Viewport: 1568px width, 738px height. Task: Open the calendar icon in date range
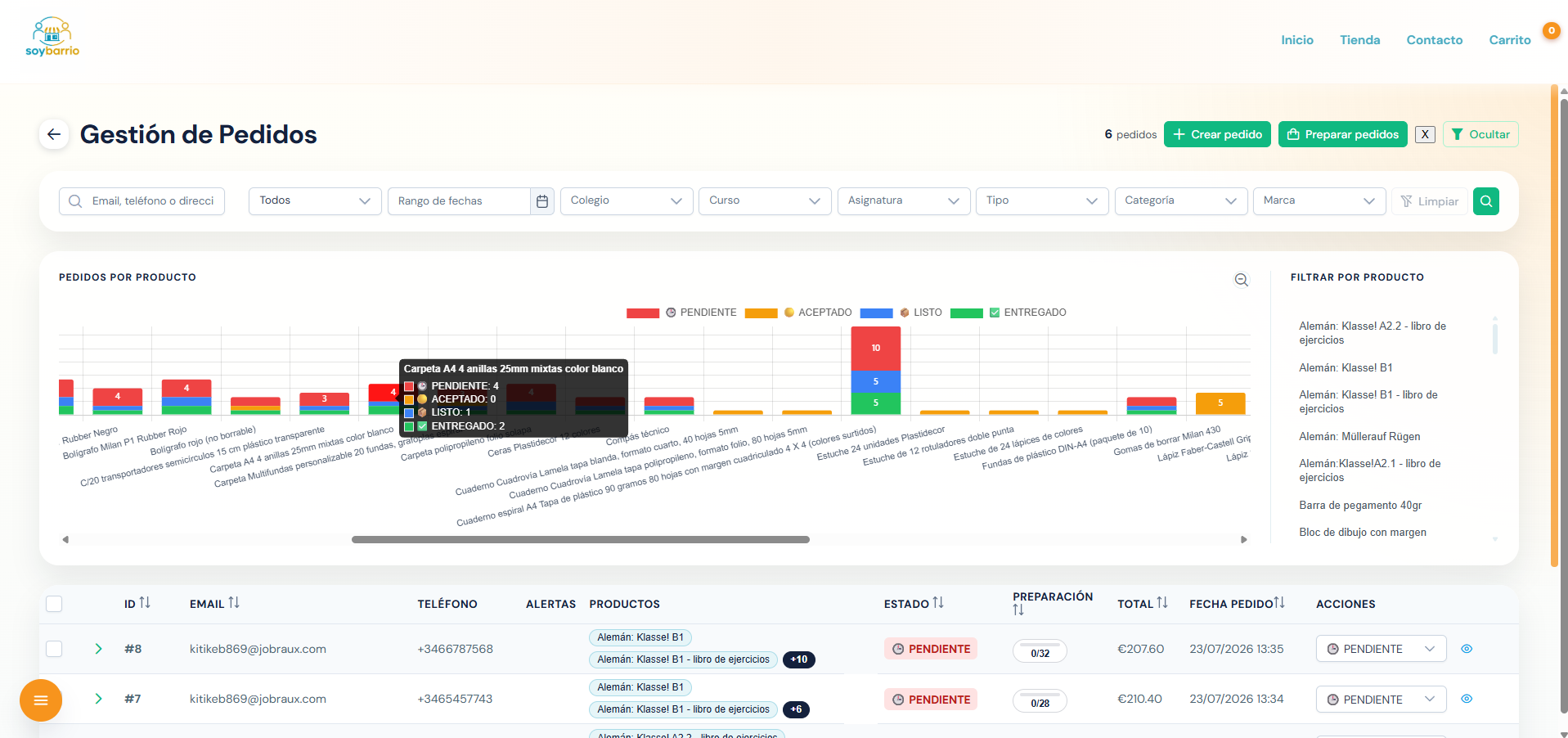pyautogui.click(x=541, y=201)
